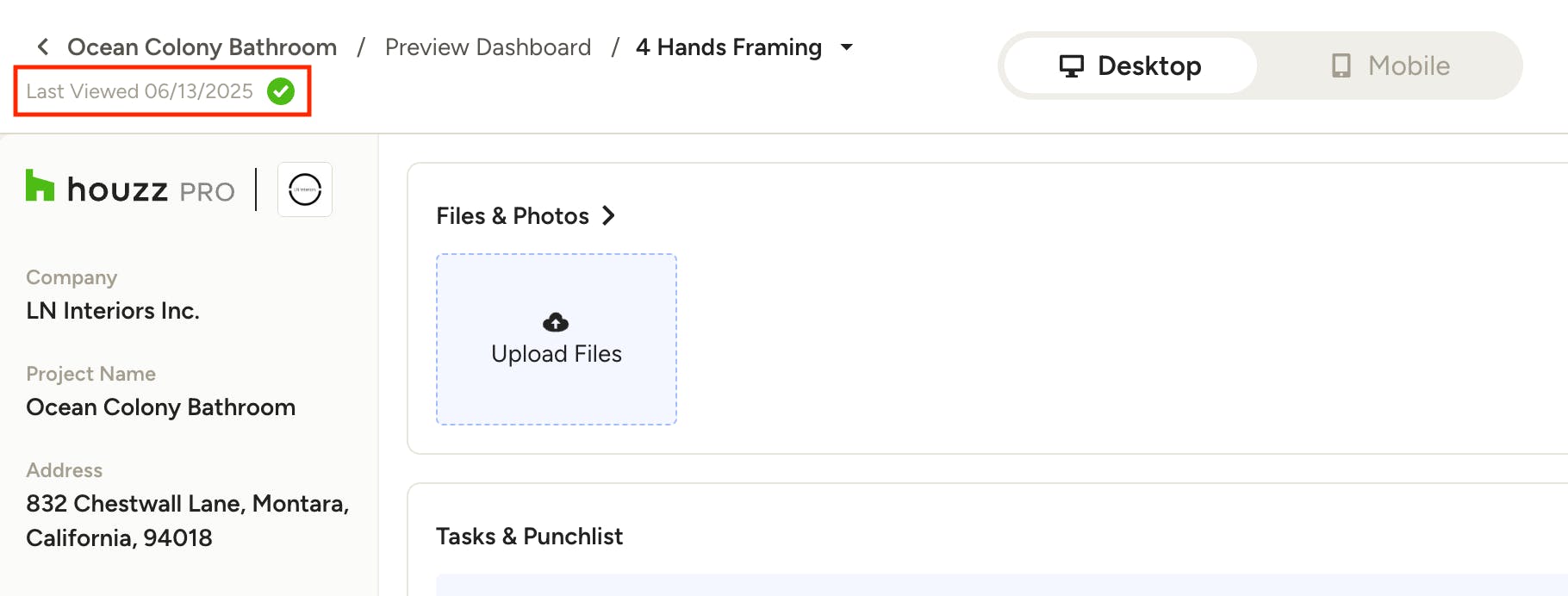Image resolution: width=1568 pixels, height=596 pixels.
Task: Expand Files & Photos using its chevron
Action: pyautogui.click(x=609, y=215)
